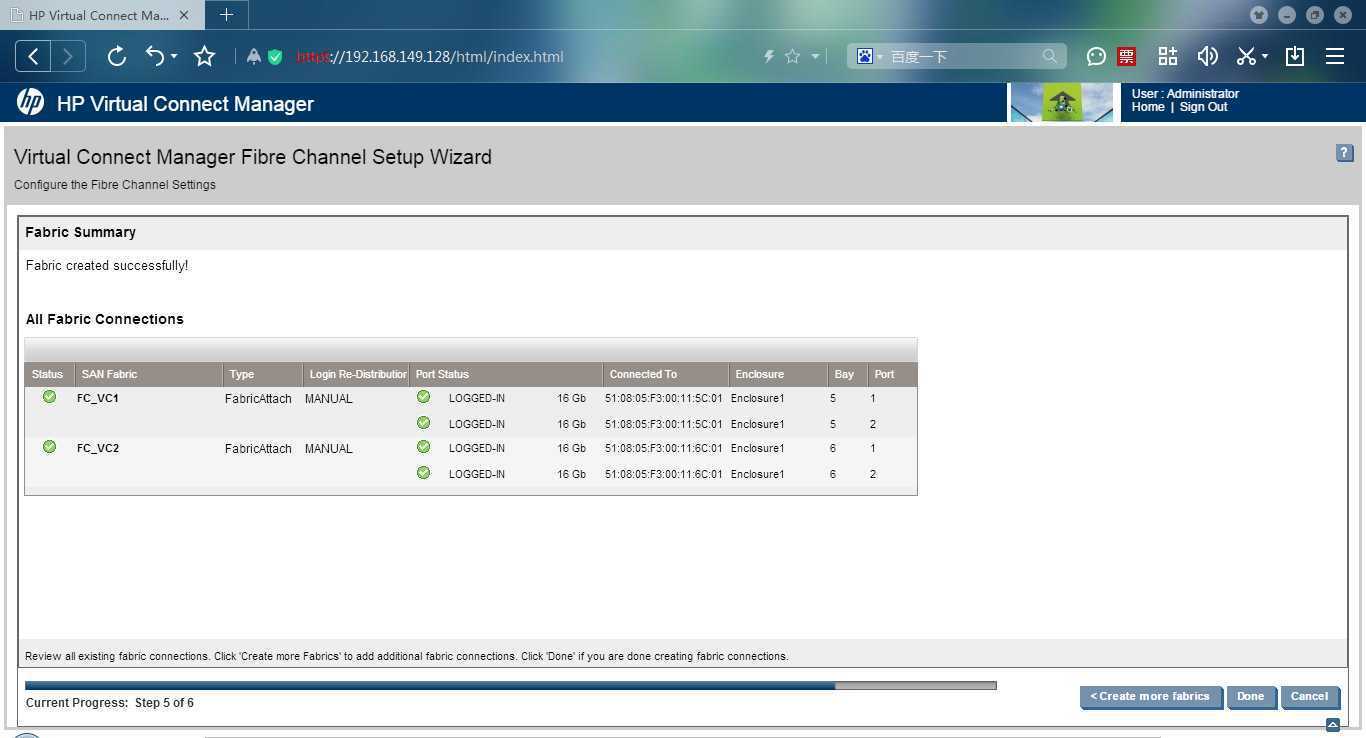The height and width of the screenshot is (738, 1366).
Task: Open the chat bubble toolbar icon
Action: pos(1096,56)
